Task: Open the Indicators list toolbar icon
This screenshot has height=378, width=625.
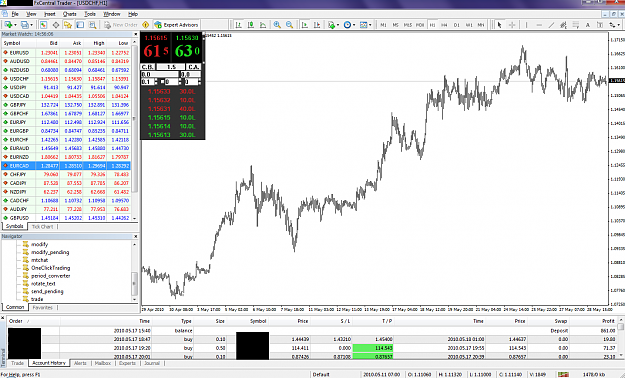Action: point(331,25)
